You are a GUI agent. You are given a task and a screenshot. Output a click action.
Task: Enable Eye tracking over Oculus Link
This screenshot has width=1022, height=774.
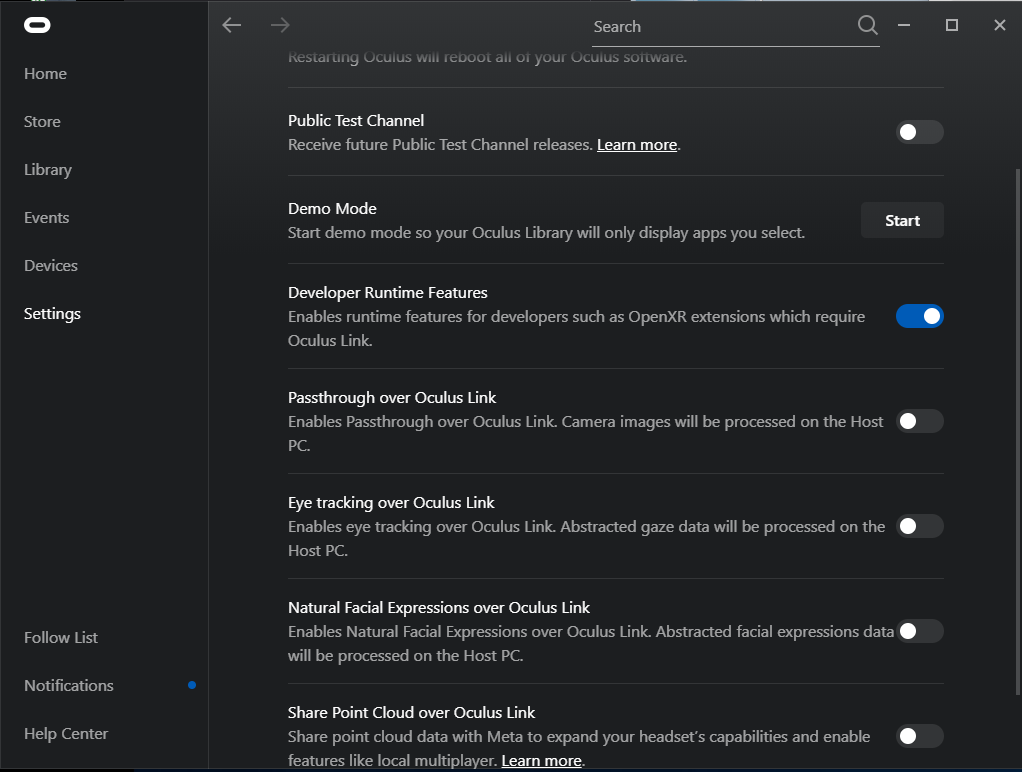tap(920, 526)
